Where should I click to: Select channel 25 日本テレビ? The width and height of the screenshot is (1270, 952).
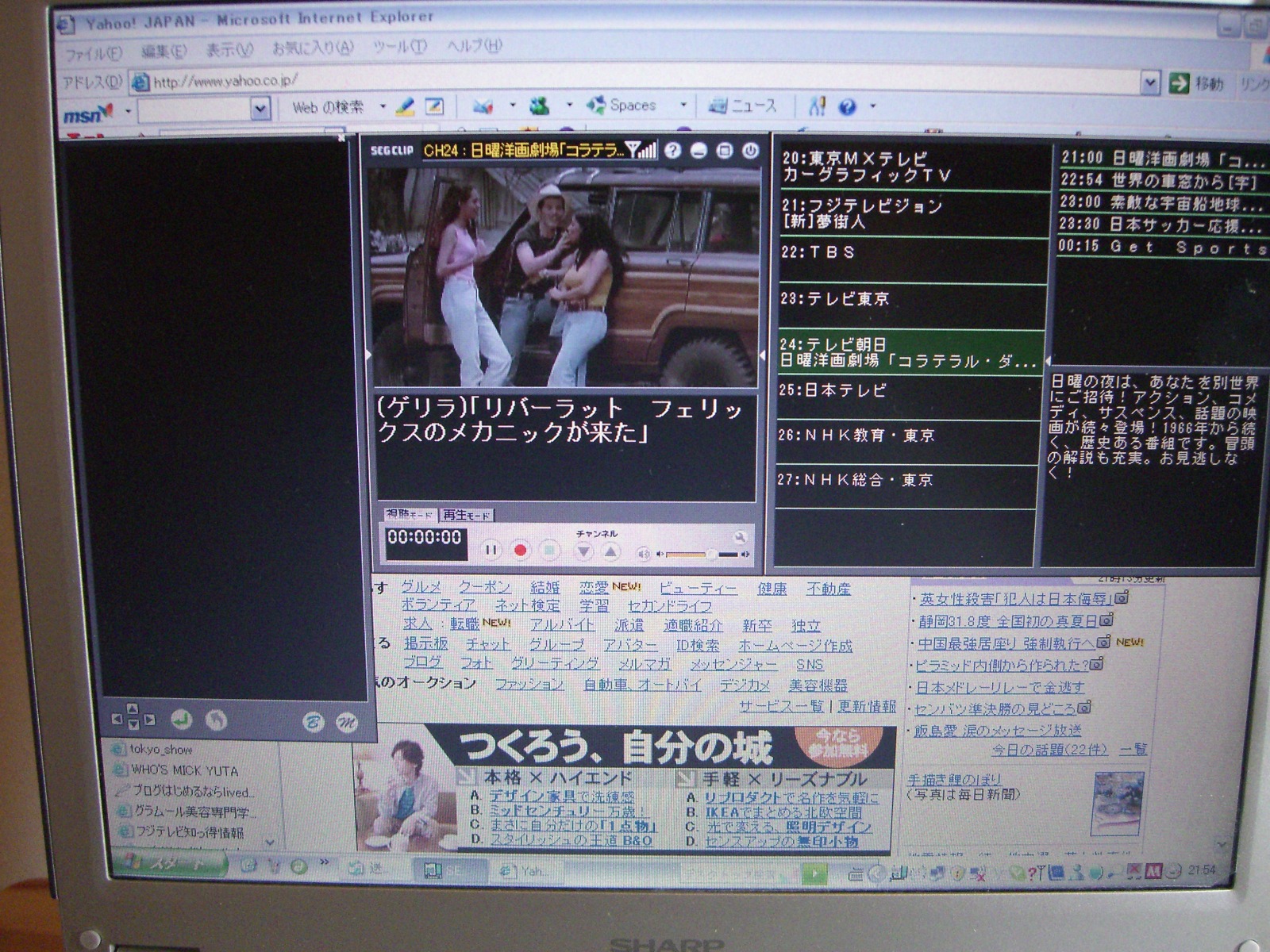tap(909, 398)
